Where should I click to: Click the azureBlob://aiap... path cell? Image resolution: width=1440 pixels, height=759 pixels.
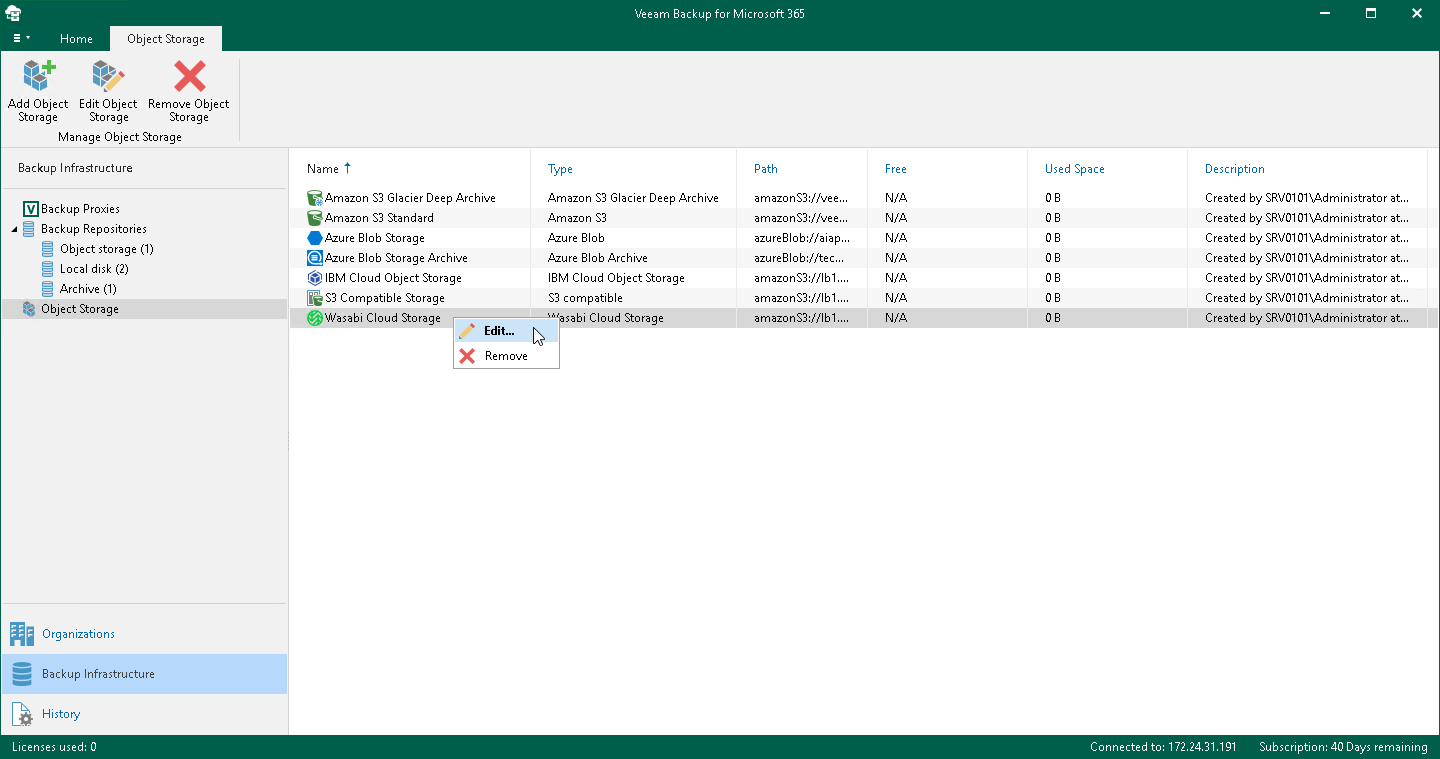[x=802, y=238]
